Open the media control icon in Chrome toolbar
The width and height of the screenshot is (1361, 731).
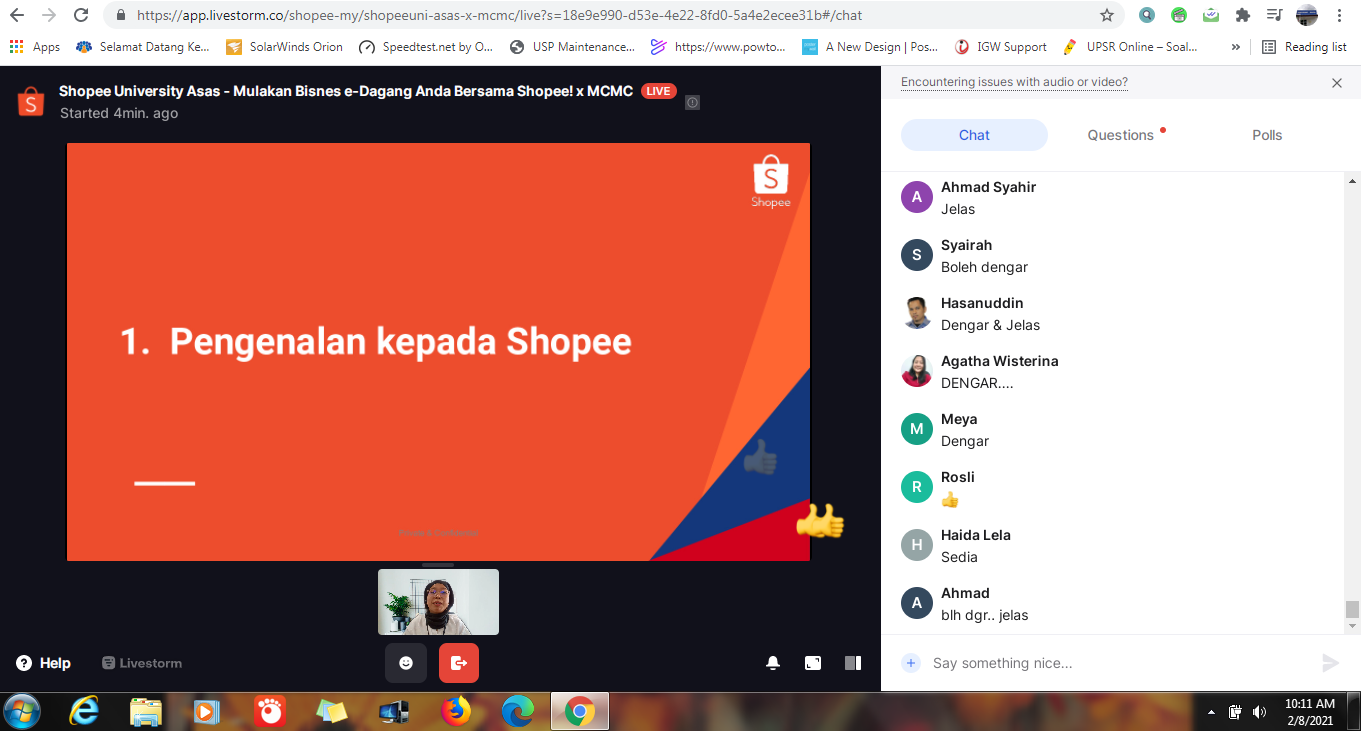1274,15
